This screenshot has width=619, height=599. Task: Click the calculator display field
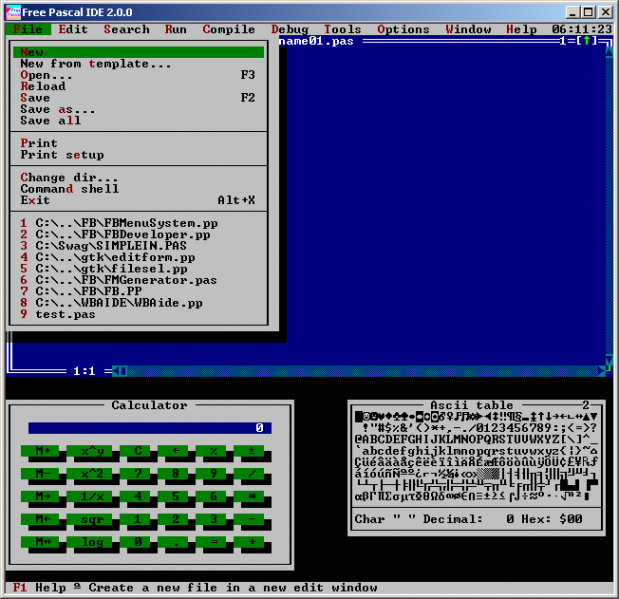(x=148, y=428)
